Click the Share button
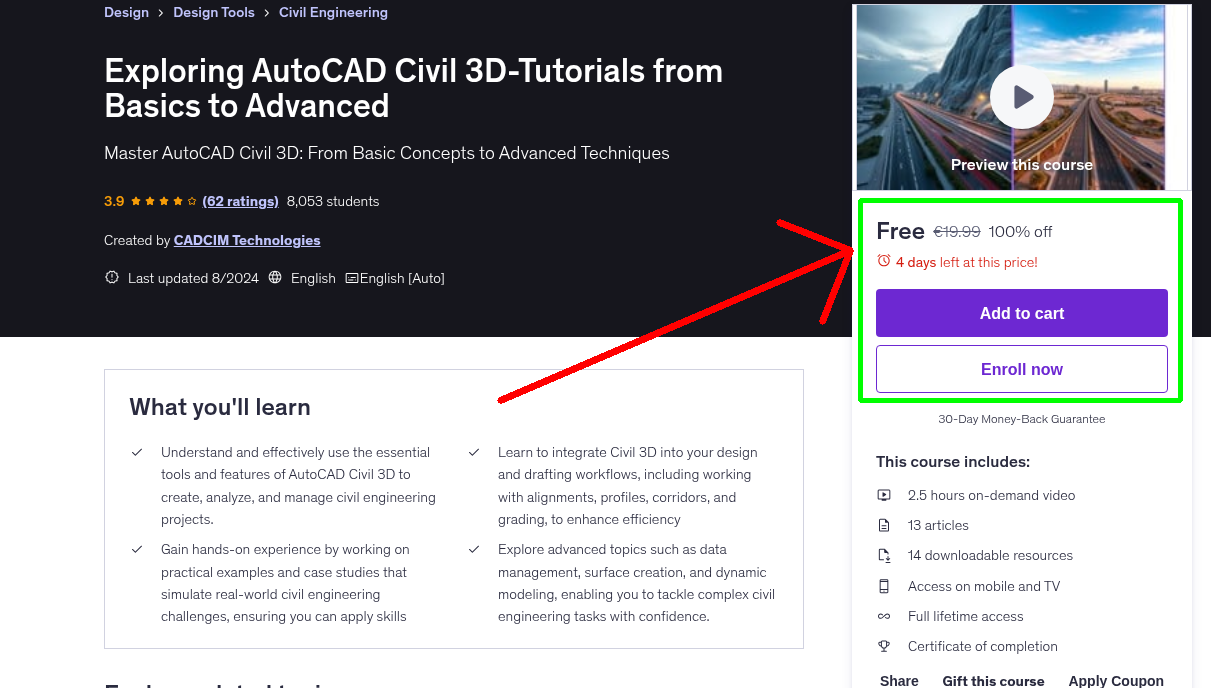1211x688 pixels. pos(899,681)
